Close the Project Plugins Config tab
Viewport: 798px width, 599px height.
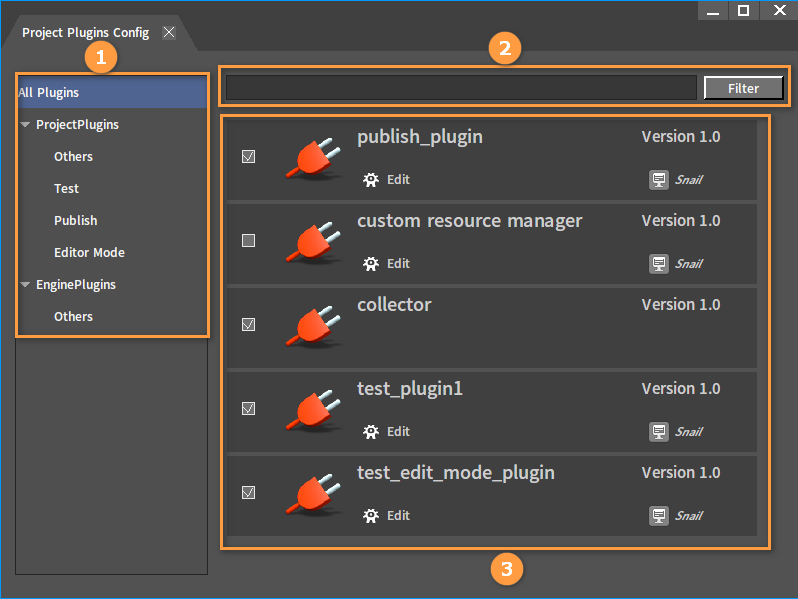169,33
